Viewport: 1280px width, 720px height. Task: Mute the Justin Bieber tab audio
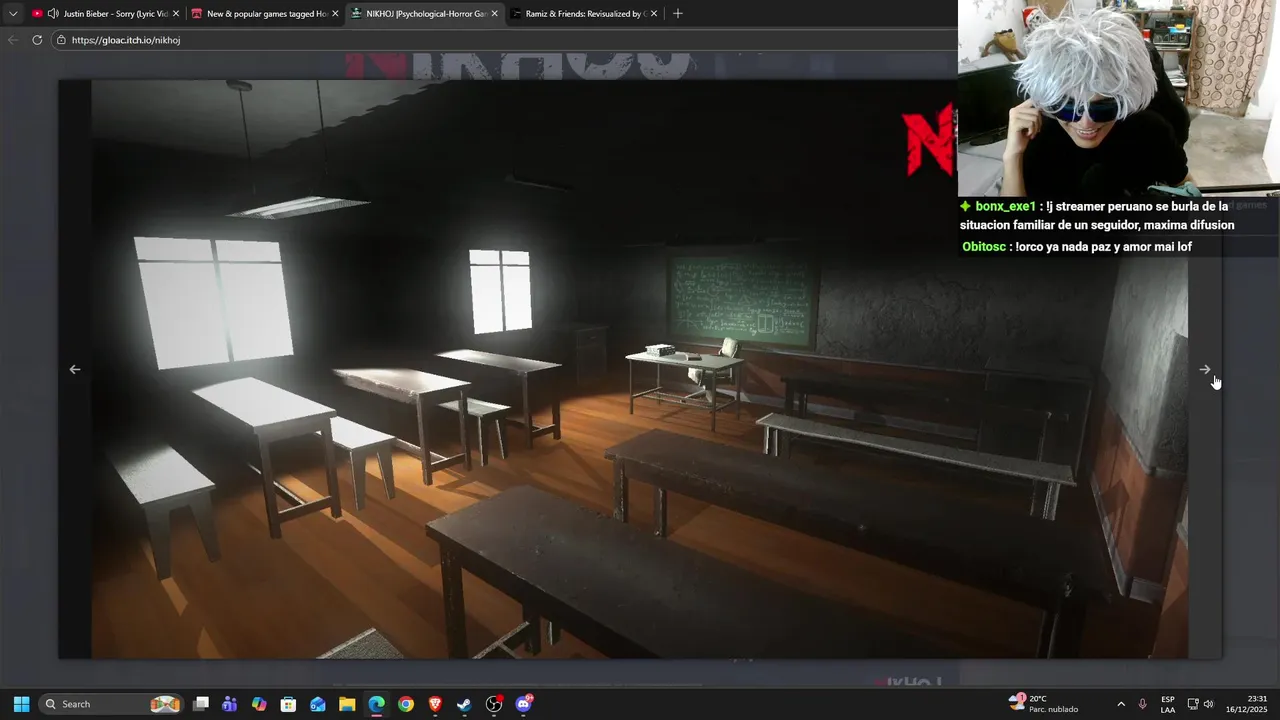click(x=53, y=14)
